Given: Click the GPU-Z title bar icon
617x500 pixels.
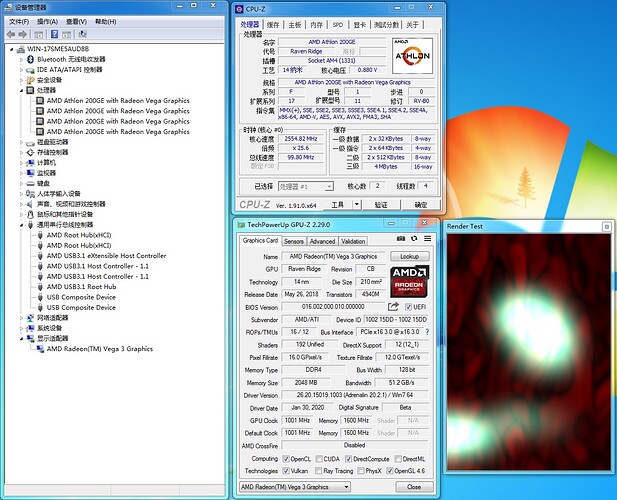Looking at the screenshot, I should pos(241,225).
